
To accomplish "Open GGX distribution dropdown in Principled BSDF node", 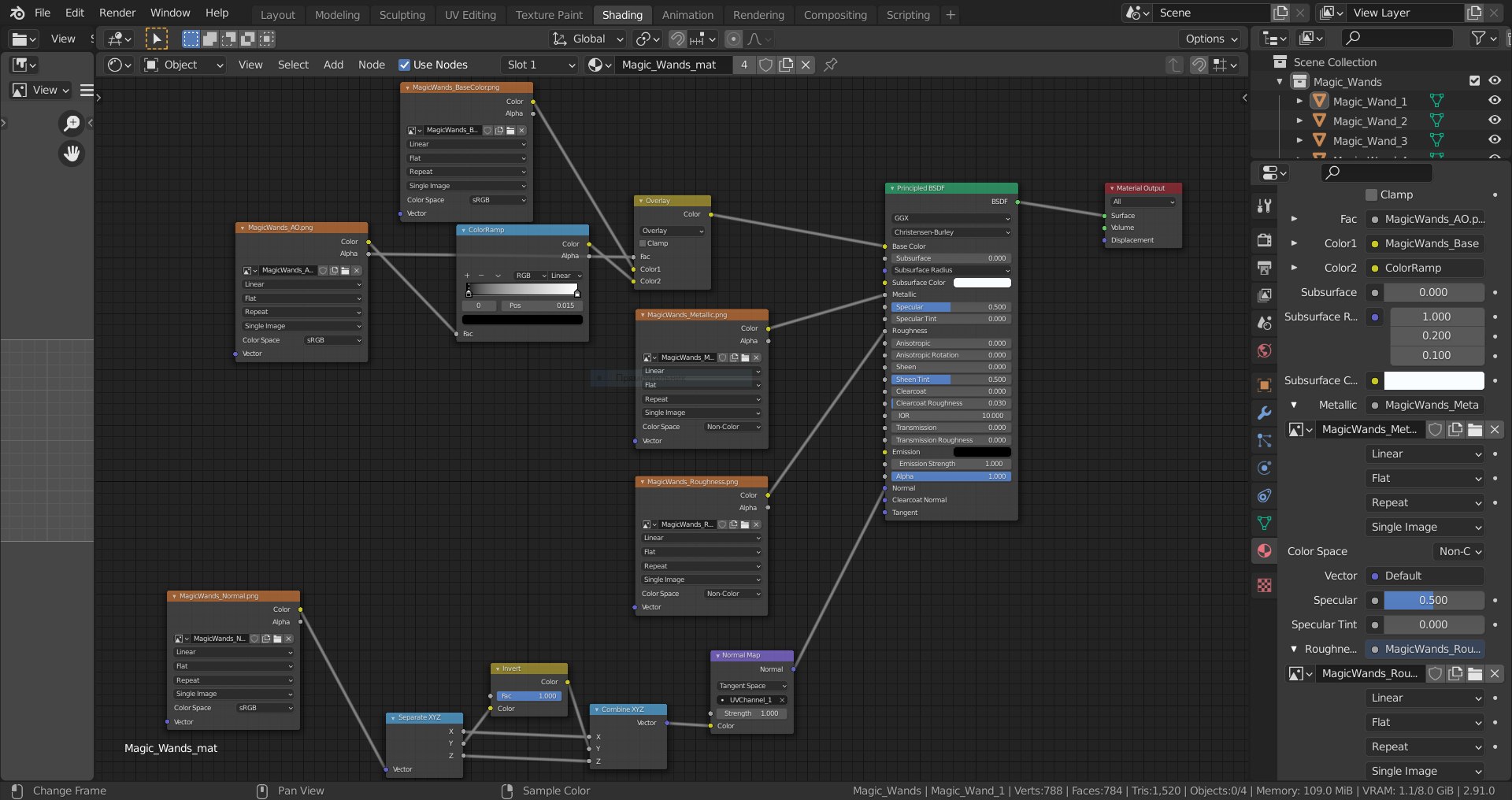I will coord(951,218).
